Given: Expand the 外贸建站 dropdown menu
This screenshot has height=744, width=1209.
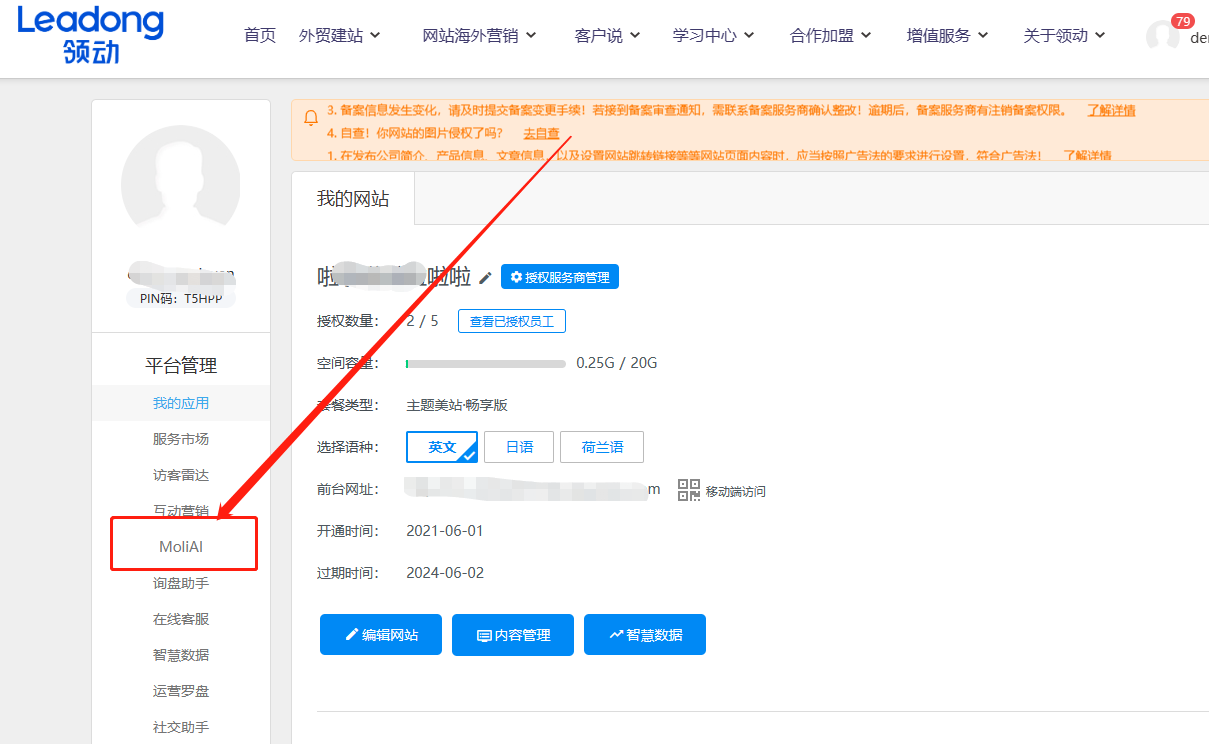Looking at the screenshot, I should coord(339,35).
